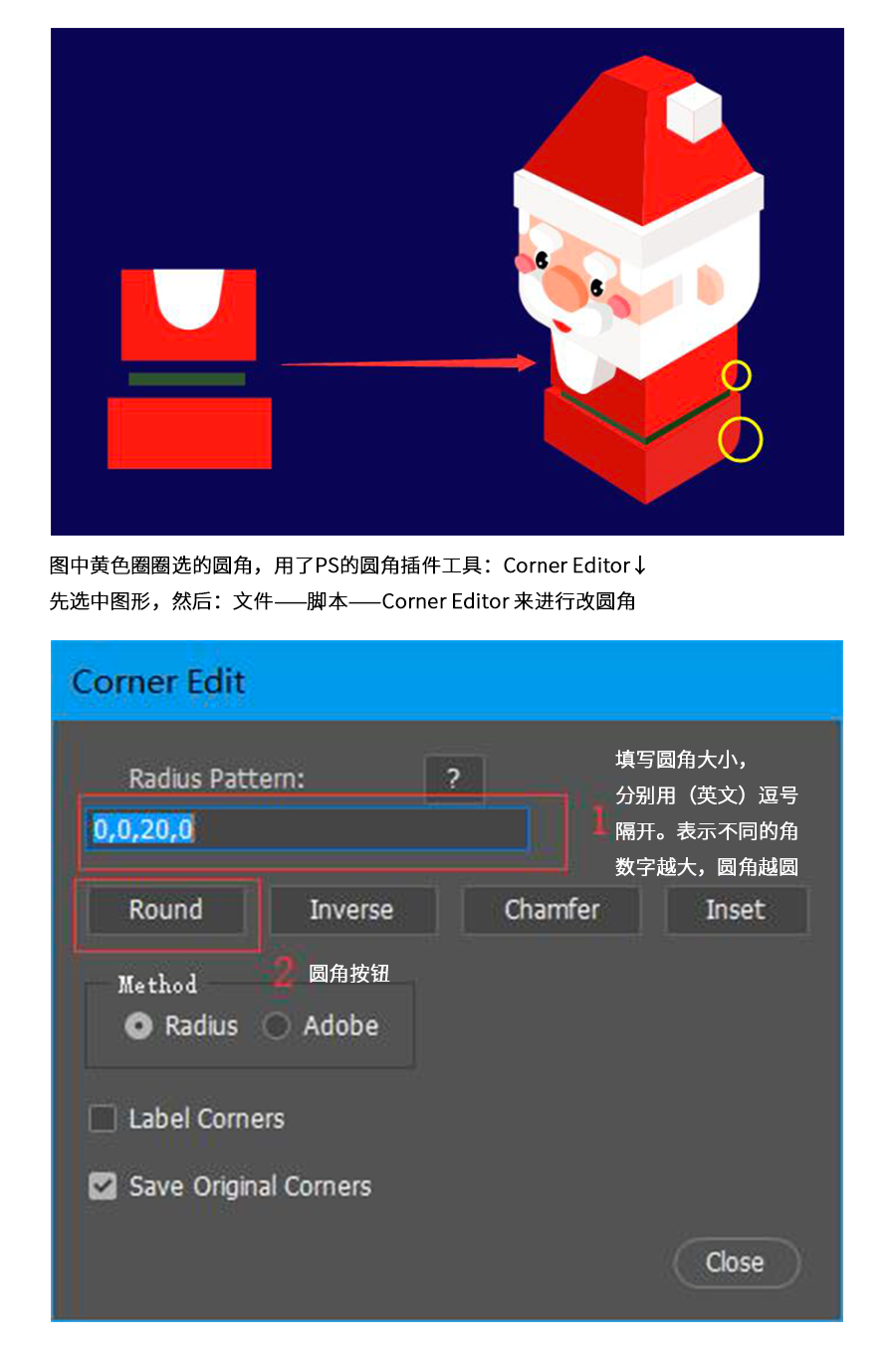This screenshot has height=1350, width=896.
Task: Click the Chamfer button
Action: tap(552, 910)
